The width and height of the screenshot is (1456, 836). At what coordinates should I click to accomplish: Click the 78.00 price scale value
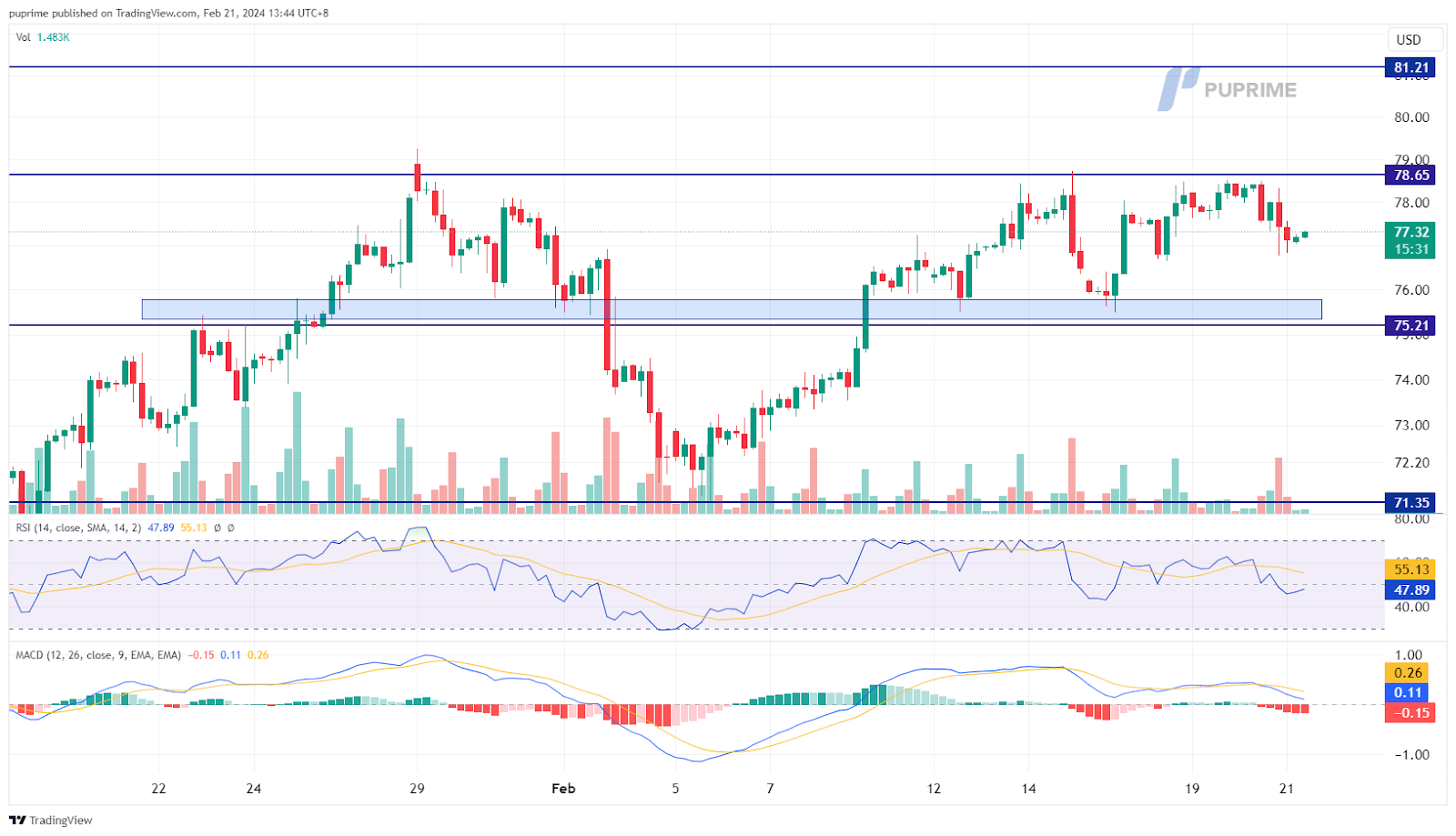pos(1411,203)
